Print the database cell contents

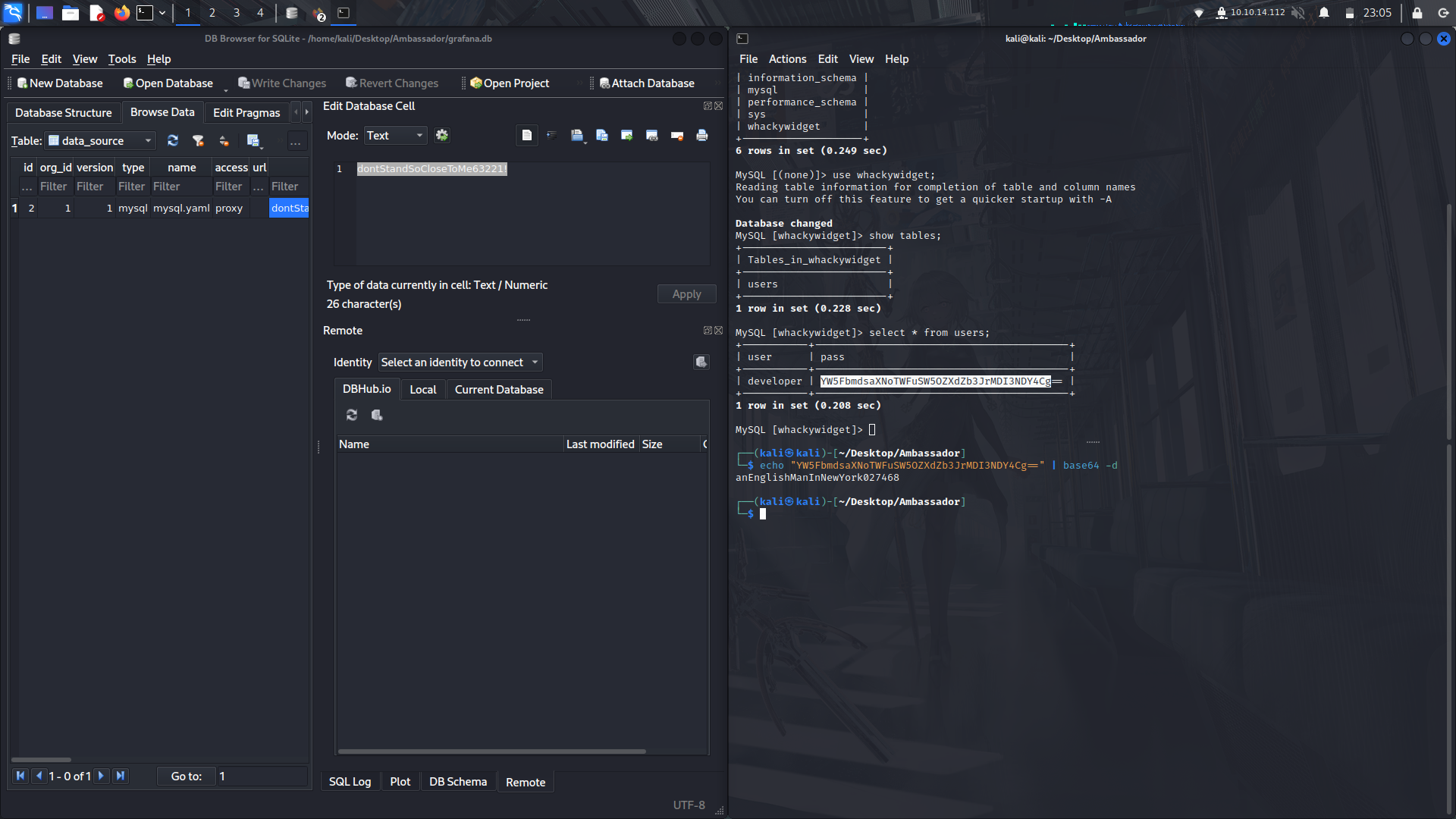pyautogui.click(x=701, y=135)
